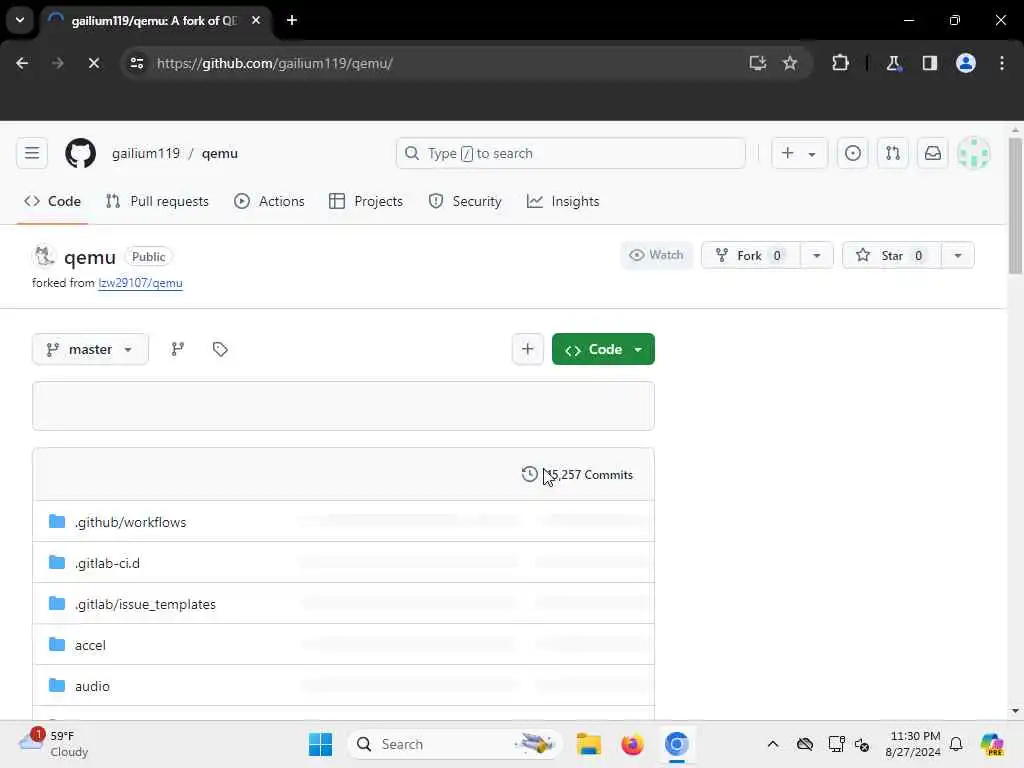View tags via the tag icon
The image size is (1024, 768).
click(220, 349)
